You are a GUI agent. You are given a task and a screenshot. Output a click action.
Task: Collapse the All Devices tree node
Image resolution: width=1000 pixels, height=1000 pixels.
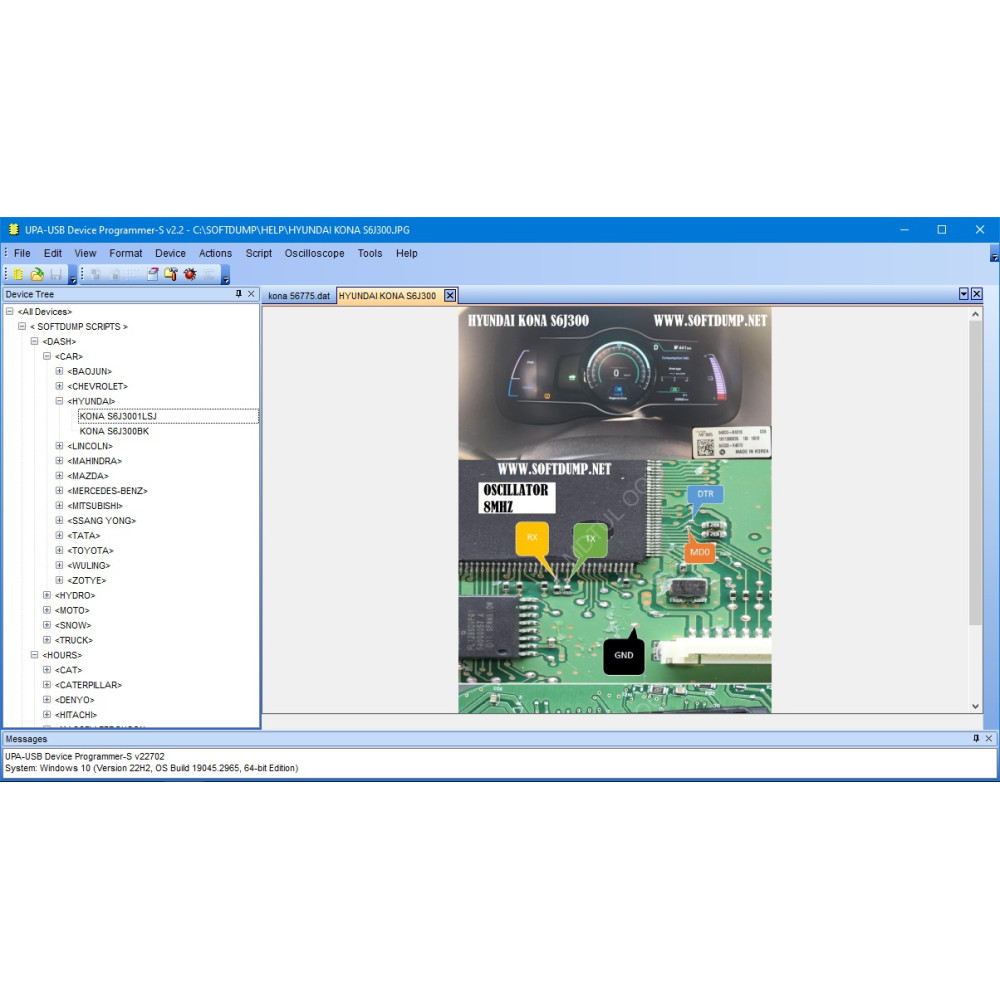click(x=10, y=311)
